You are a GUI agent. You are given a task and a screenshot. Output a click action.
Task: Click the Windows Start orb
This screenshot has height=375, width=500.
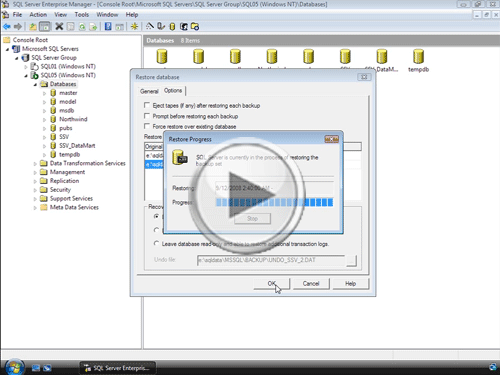click(14, 367)
